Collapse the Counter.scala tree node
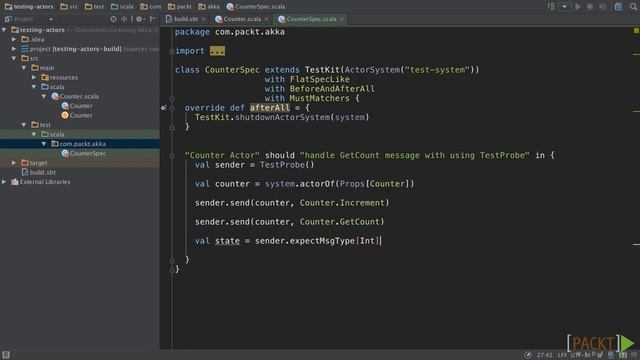This screenshot has height=360, width=640. (44, 96)
